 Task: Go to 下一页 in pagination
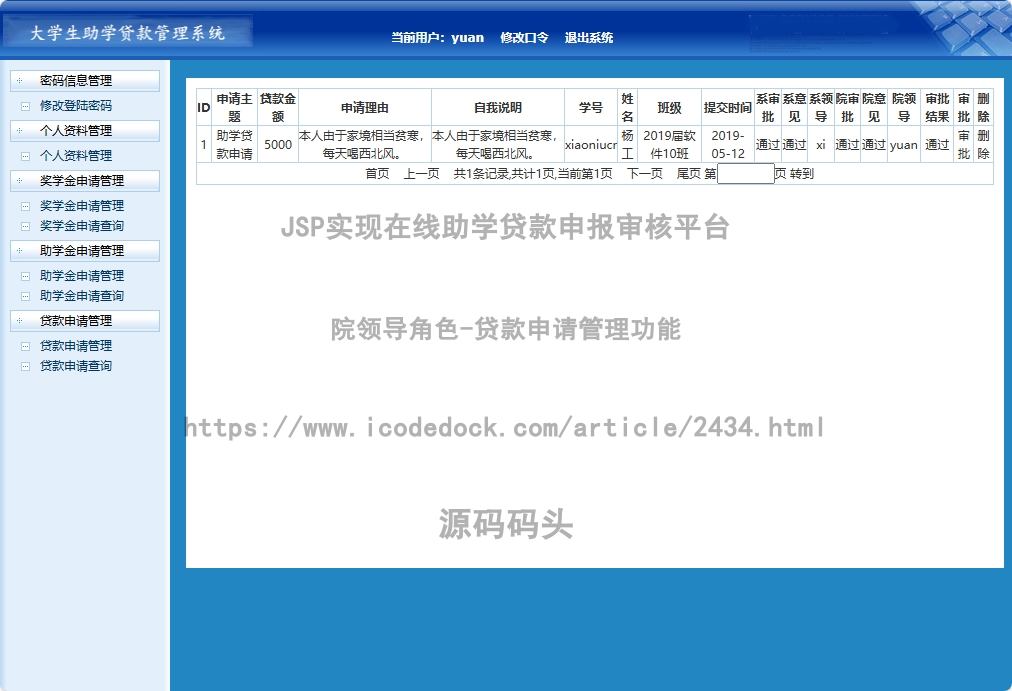[x=644, y=174]
